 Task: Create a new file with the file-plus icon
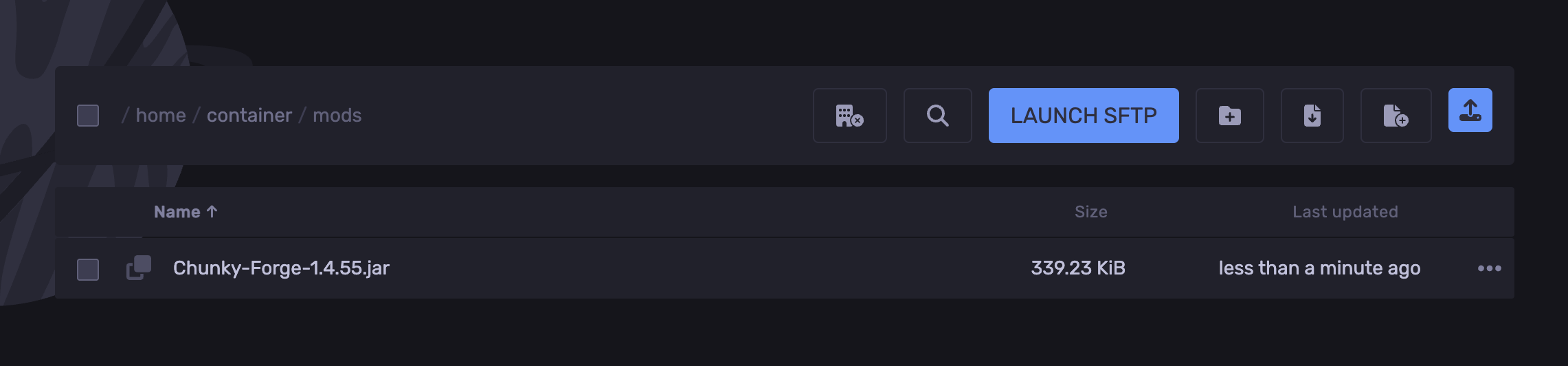point(1396,116)
